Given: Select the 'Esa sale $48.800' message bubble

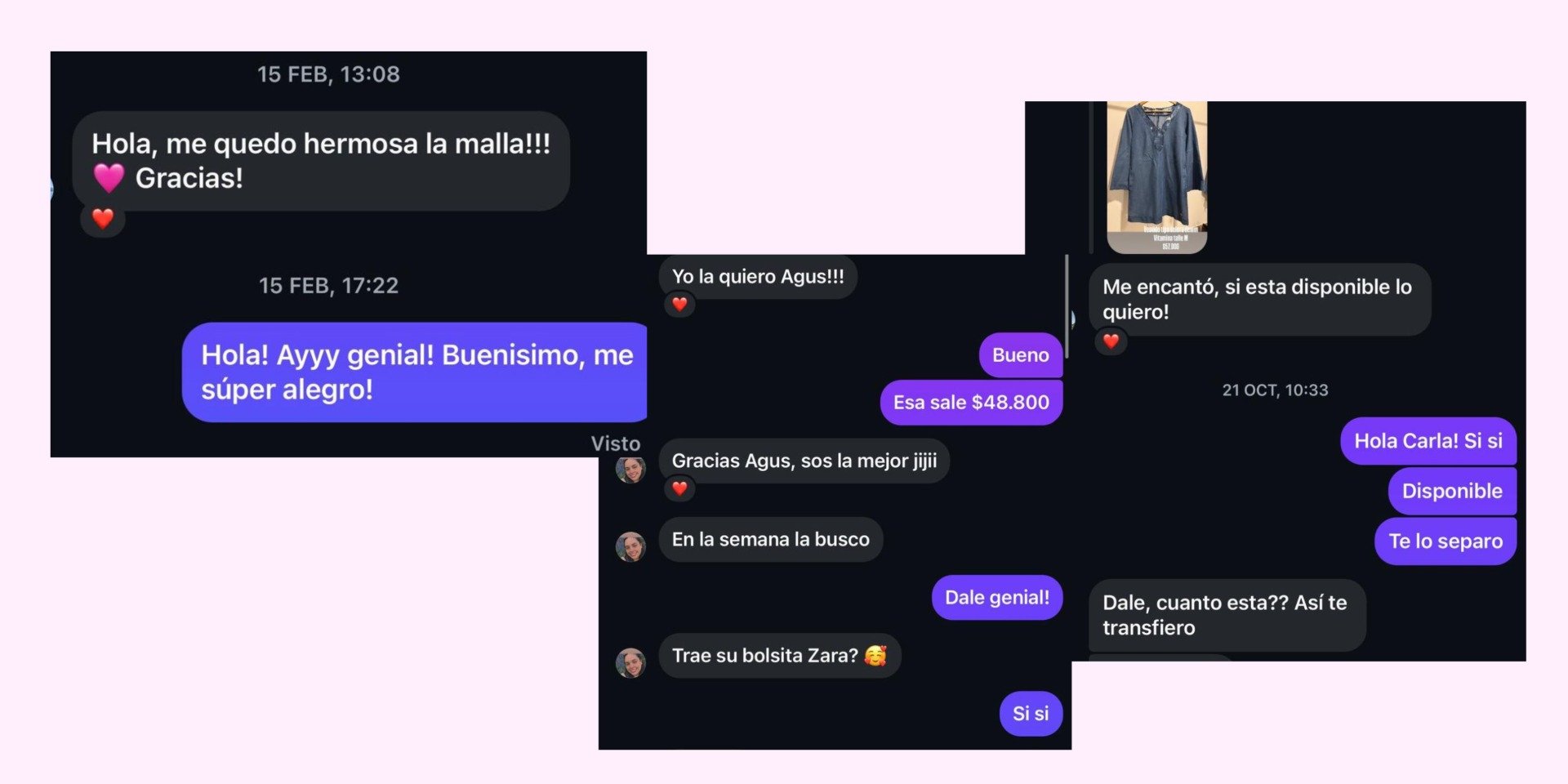Looking at the screenshot, I should (x=971, y=403).
